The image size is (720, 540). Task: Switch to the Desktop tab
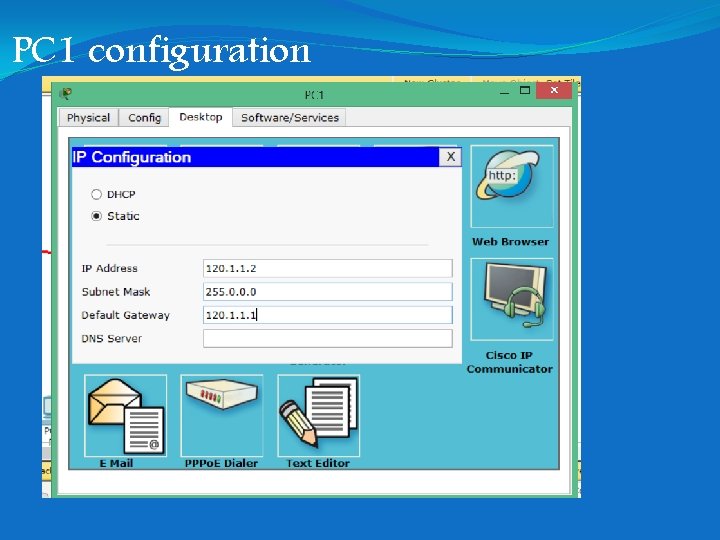point(201,117)
